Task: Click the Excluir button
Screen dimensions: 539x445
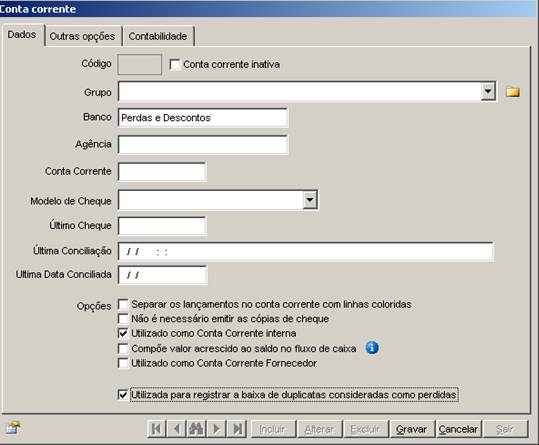Action: [365, 429]
